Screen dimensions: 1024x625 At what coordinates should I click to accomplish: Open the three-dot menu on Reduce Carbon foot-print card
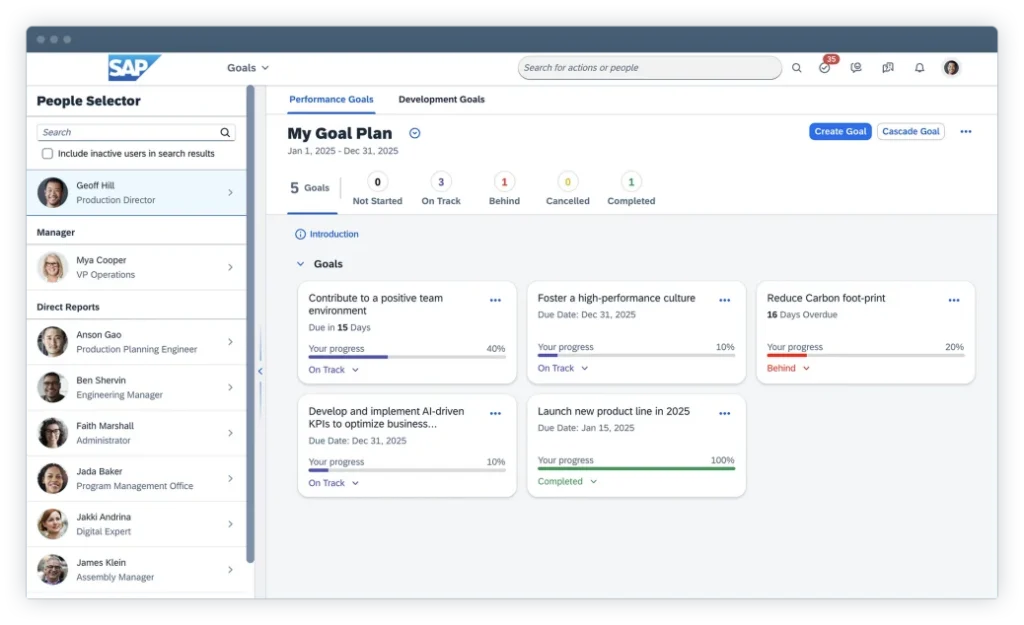pyautogui.click(x=954, y=300)
